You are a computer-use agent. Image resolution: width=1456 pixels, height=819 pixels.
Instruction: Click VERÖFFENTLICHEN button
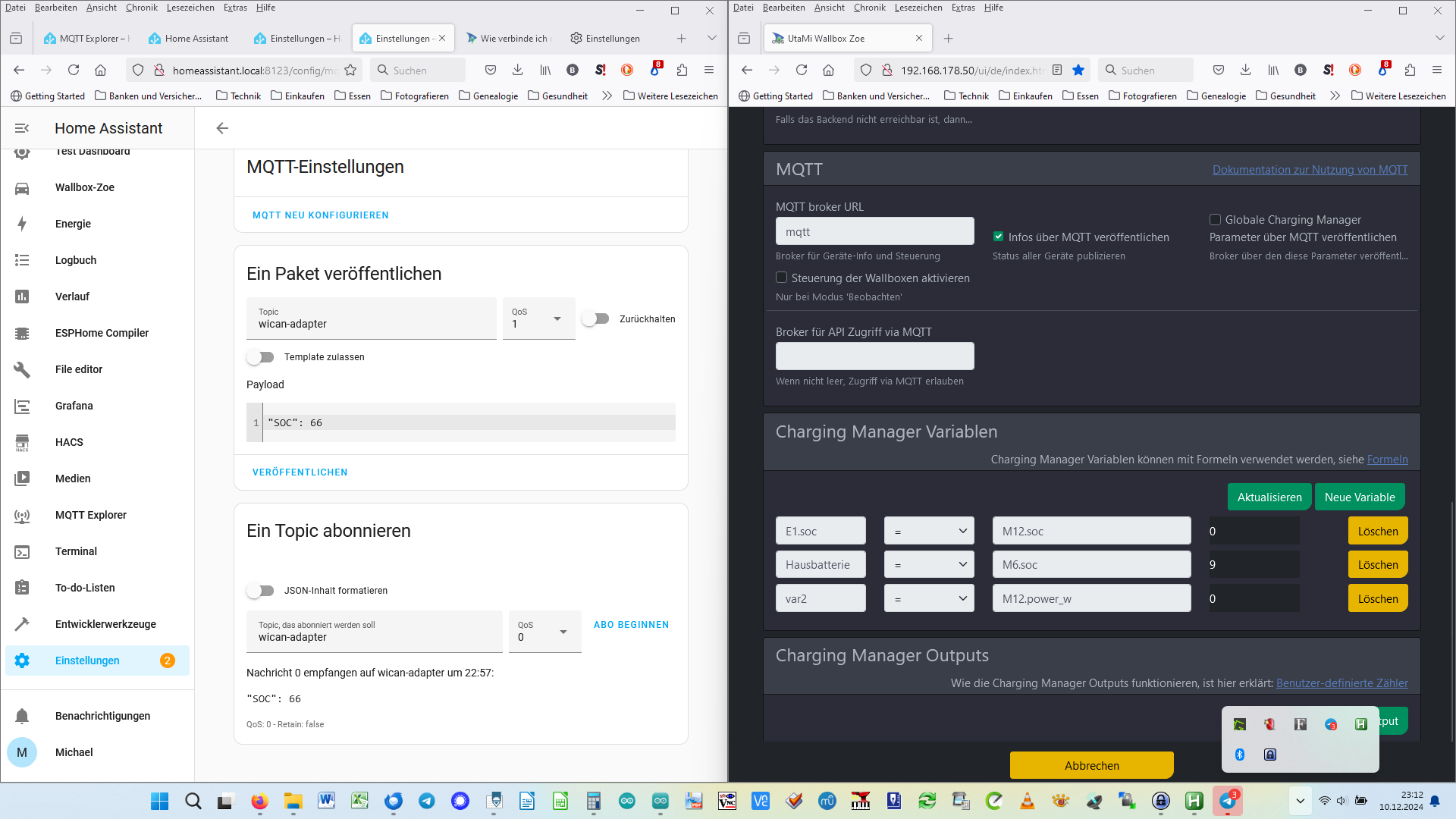click(300, 472)
